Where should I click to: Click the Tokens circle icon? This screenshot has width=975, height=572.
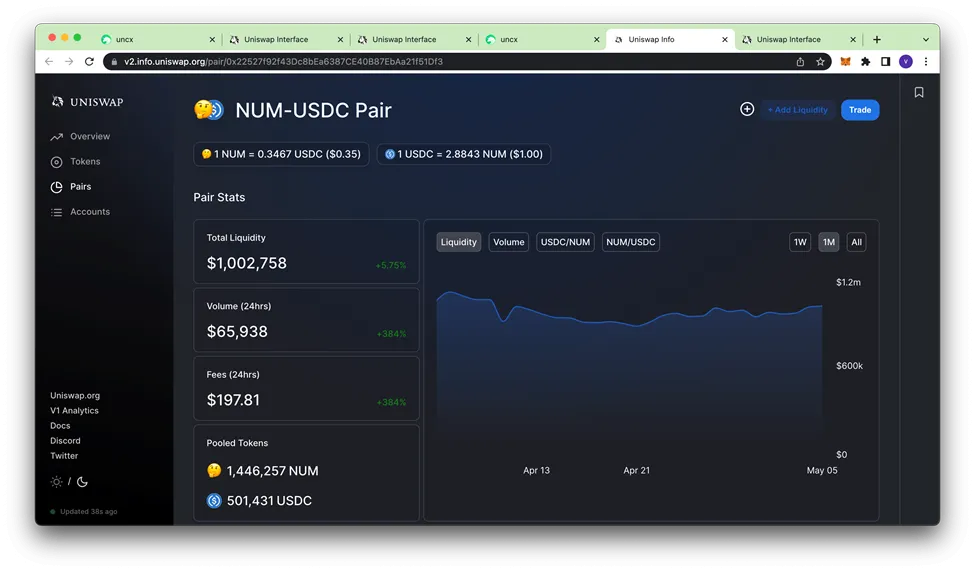(x=57, y=162)
